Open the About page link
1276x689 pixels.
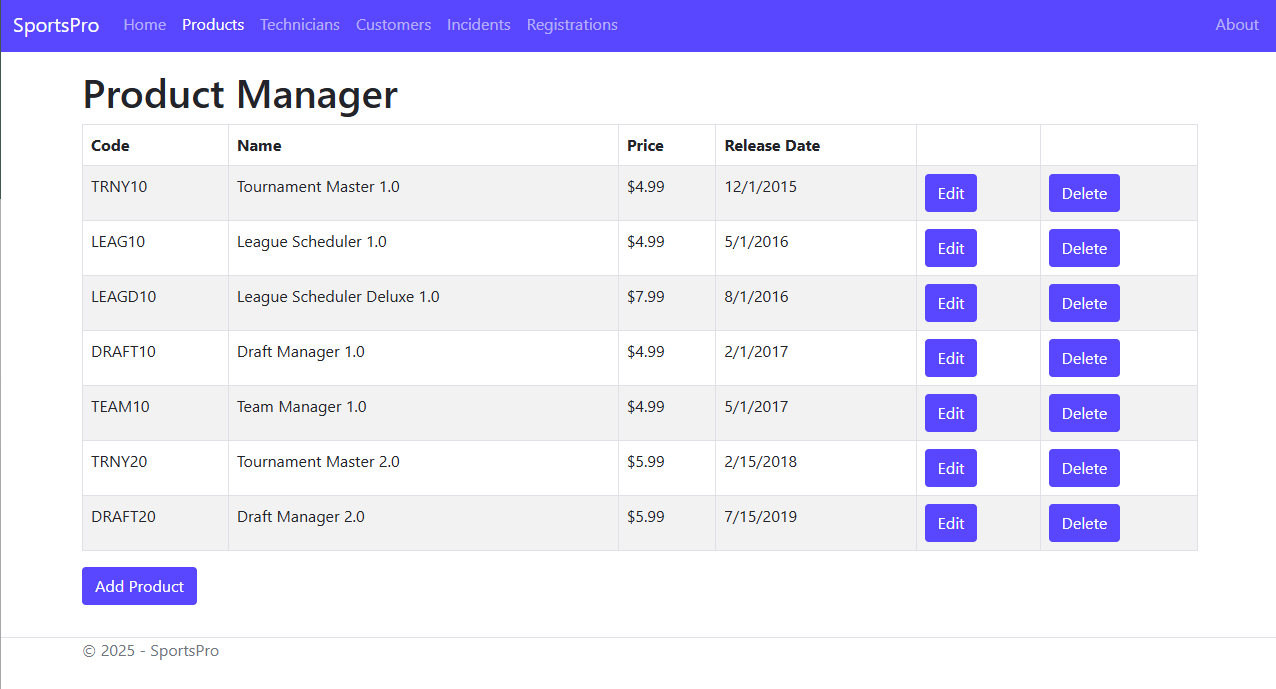(1236, 25)
